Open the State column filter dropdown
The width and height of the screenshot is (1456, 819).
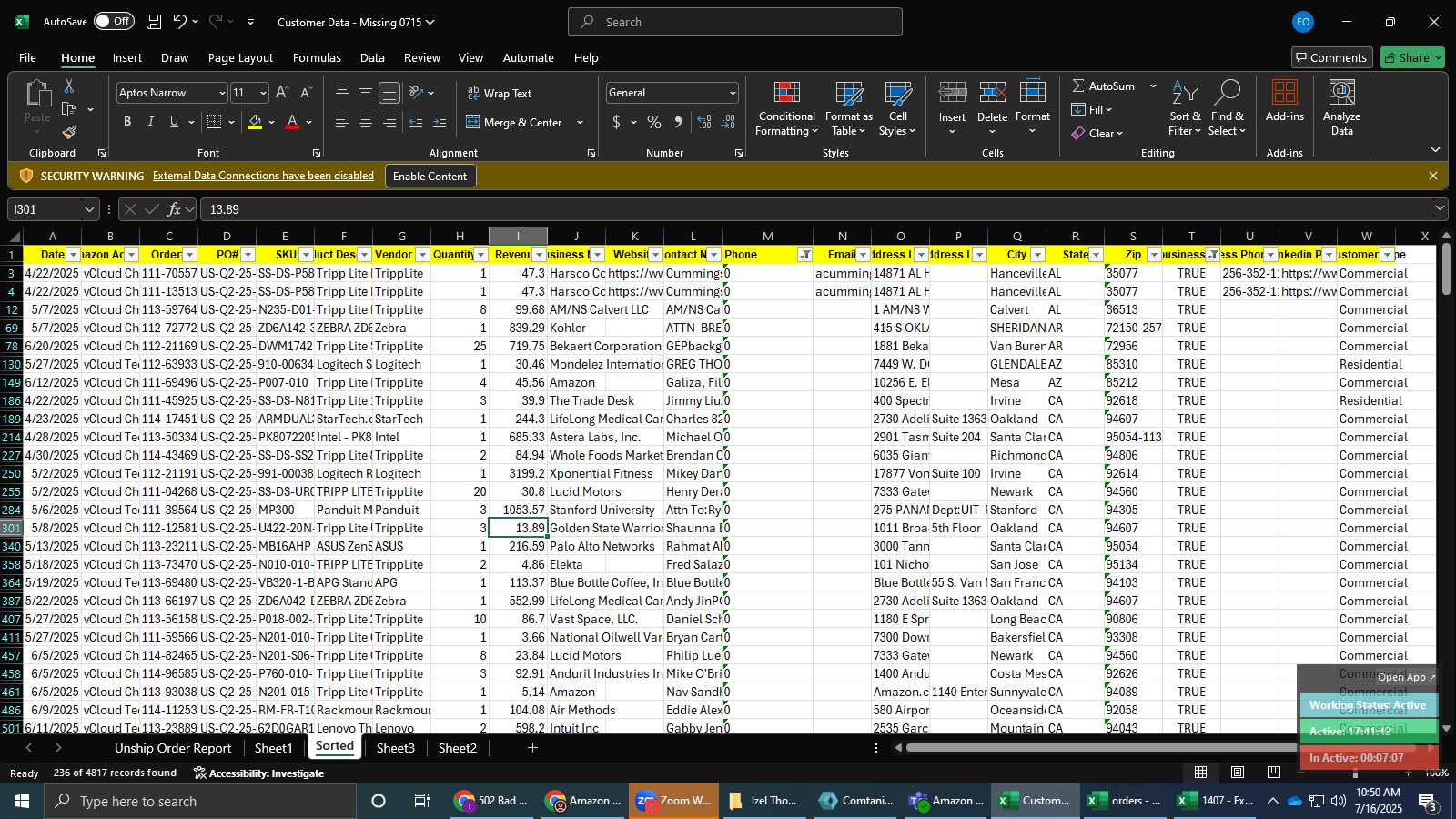click(1096, 255)
